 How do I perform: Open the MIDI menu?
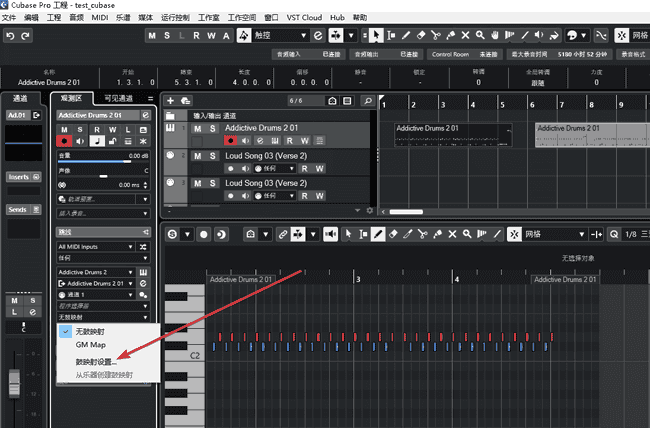click(x=99, y=17)
